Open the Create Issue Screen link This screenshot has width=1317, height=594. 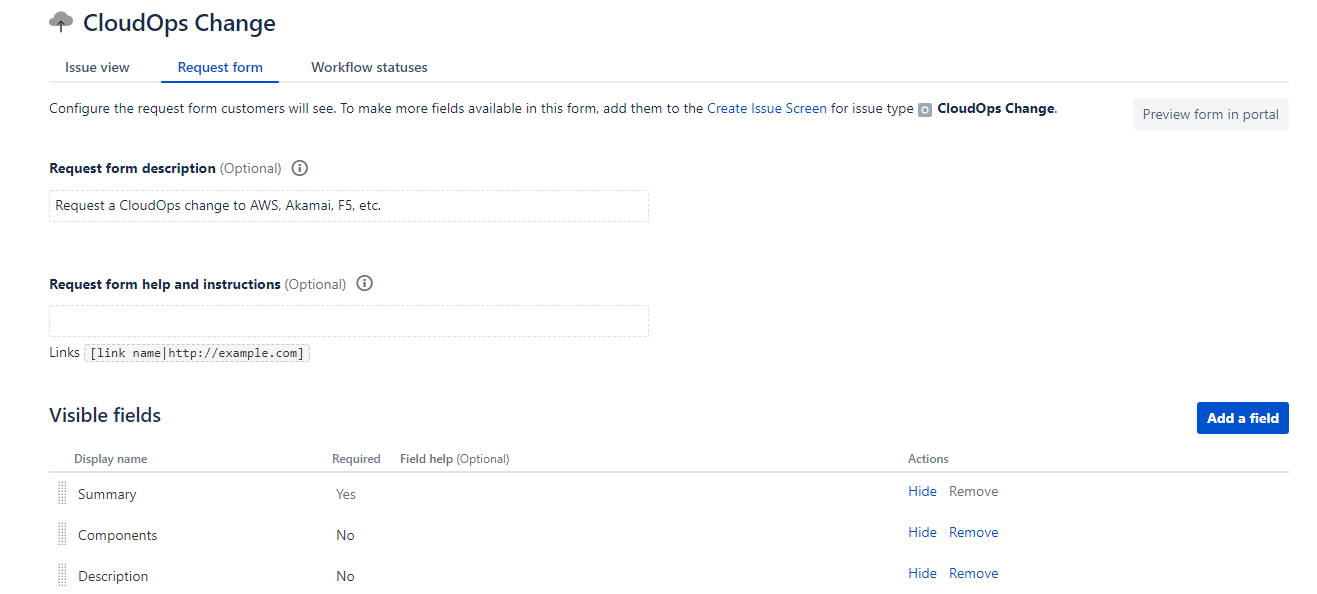coord(766,108)
